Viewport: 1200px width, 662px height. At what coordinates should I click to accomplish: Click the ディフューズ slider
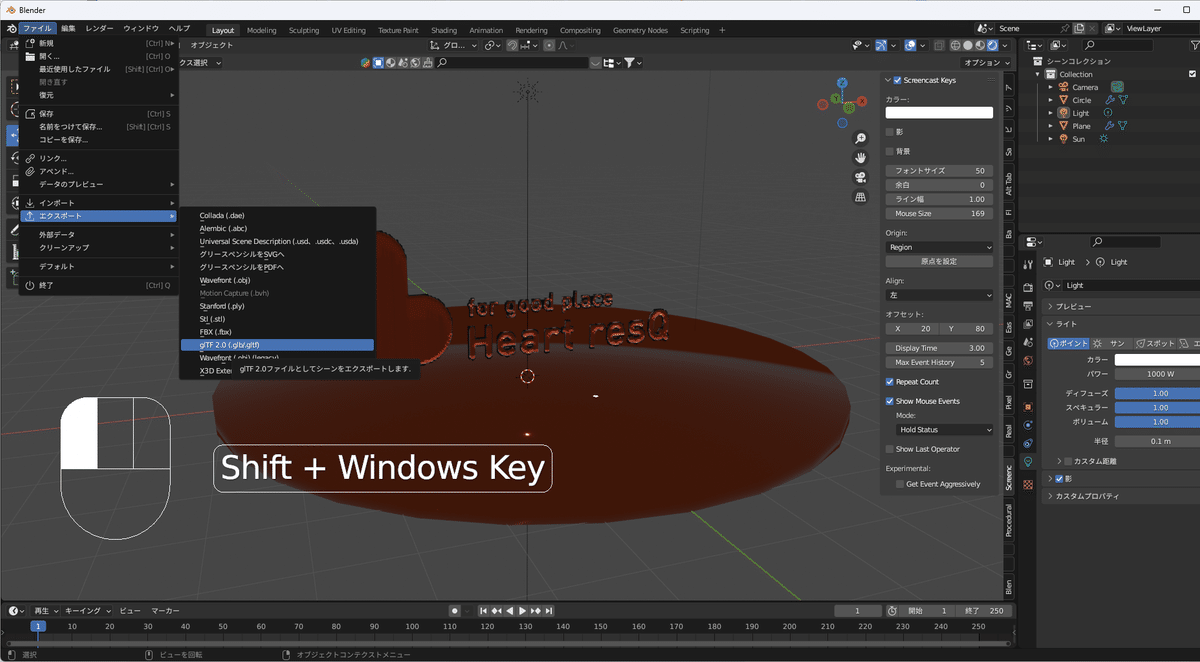pyautogui.click(x=1157, y=393)
